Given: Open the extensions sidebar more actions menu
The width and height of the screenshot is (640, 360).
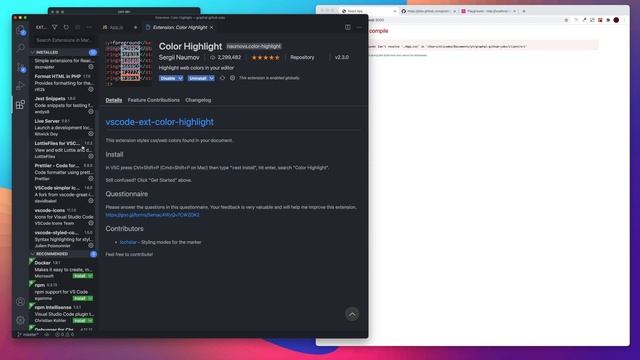Looking at the screenshot, I should point(89,27).
